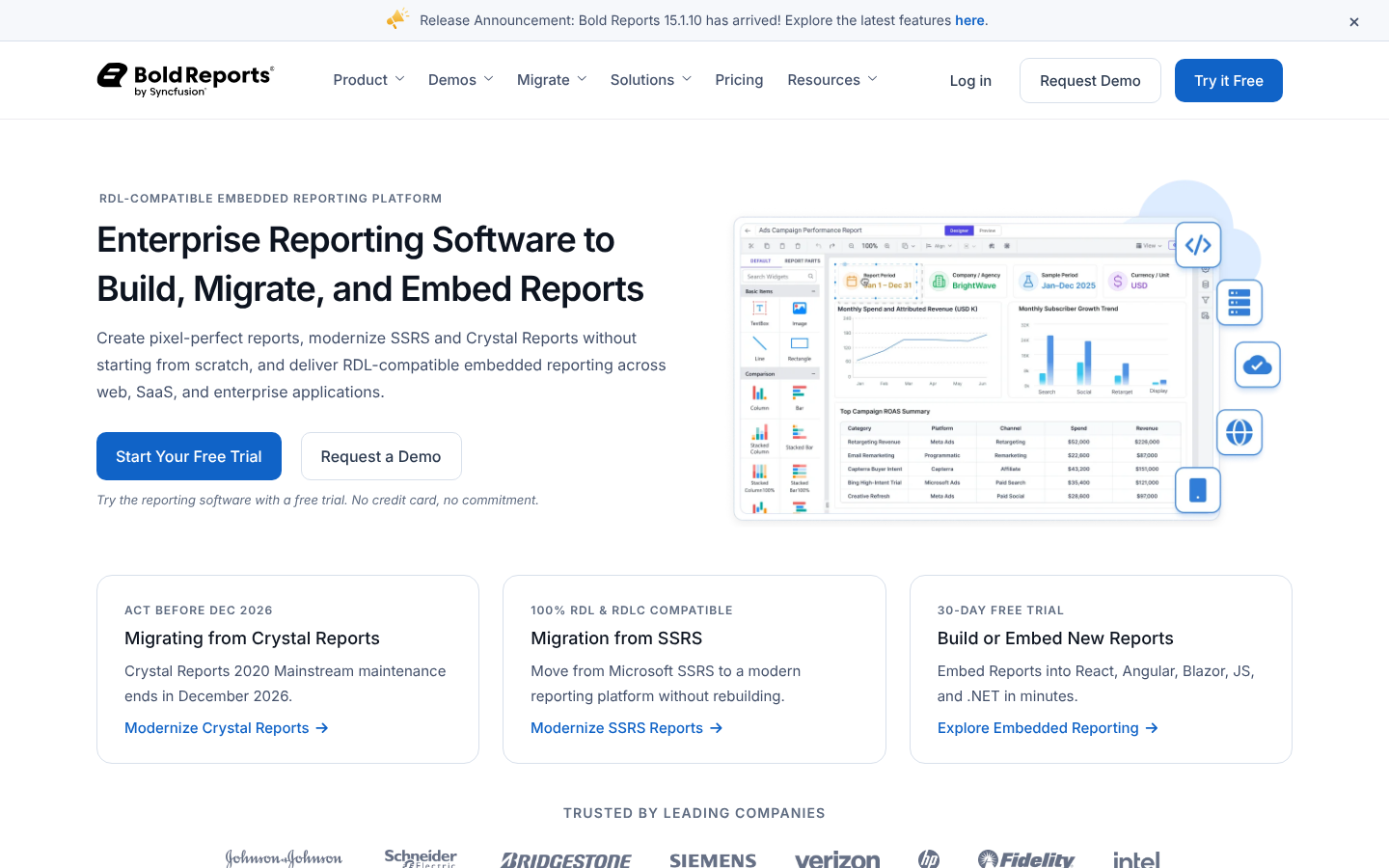Image resolution: width=1389 pixels, height=868 pixels.
Task: Open the Demos dropdown menu
Action: [461, 80]
